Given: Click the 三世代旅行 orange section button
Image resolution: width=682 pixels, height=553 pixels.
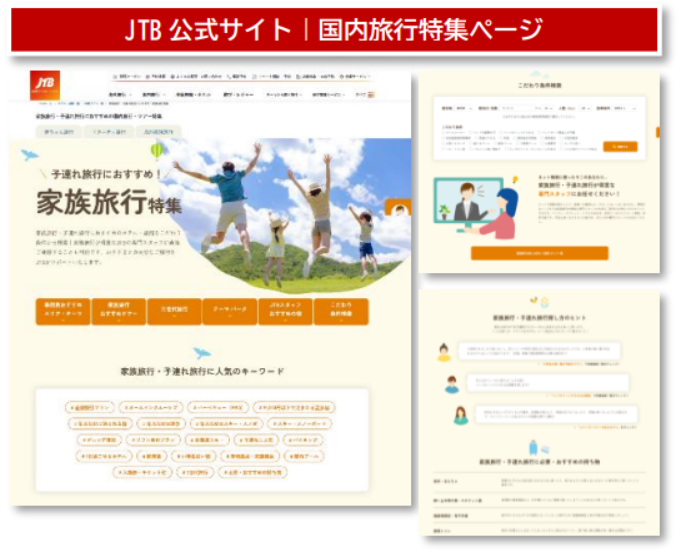Looking at the screenshot, I should [x=174, y=312].
